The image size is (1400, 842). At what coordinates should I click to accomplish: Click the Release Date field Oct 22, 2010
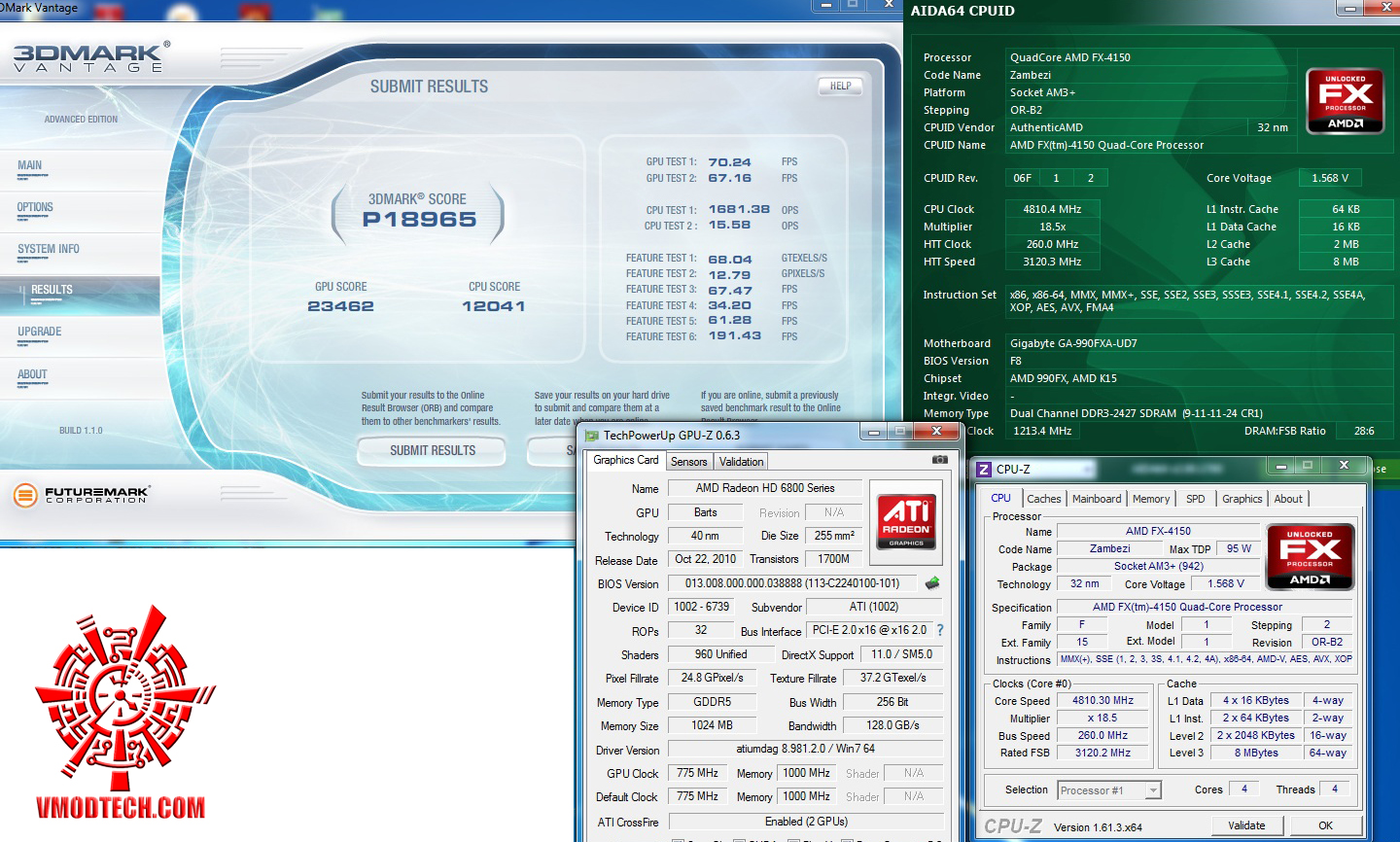click(x=706, y=559)
